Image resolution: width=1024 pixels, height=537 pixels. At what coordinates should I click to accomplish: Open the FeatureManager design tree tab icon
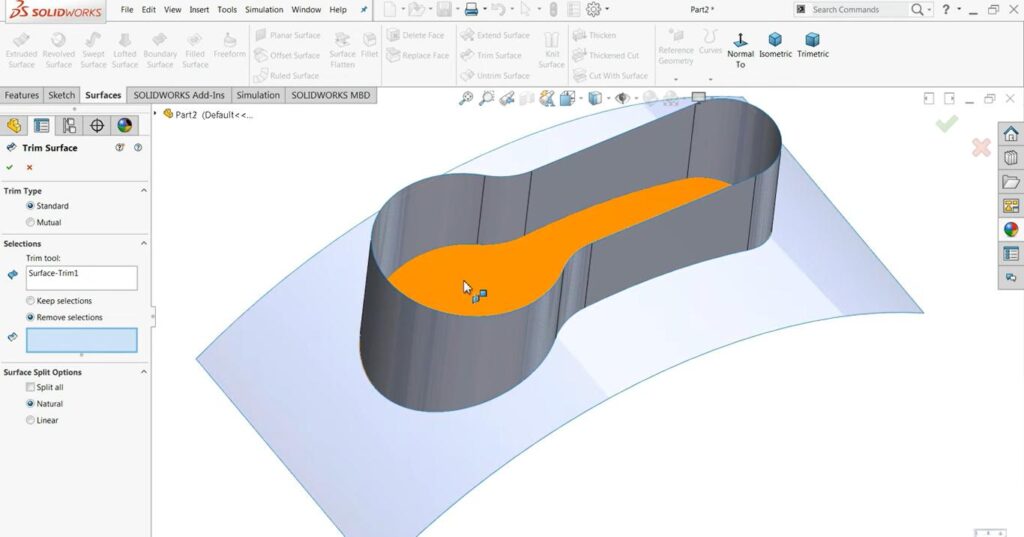[x=14, y=125]
